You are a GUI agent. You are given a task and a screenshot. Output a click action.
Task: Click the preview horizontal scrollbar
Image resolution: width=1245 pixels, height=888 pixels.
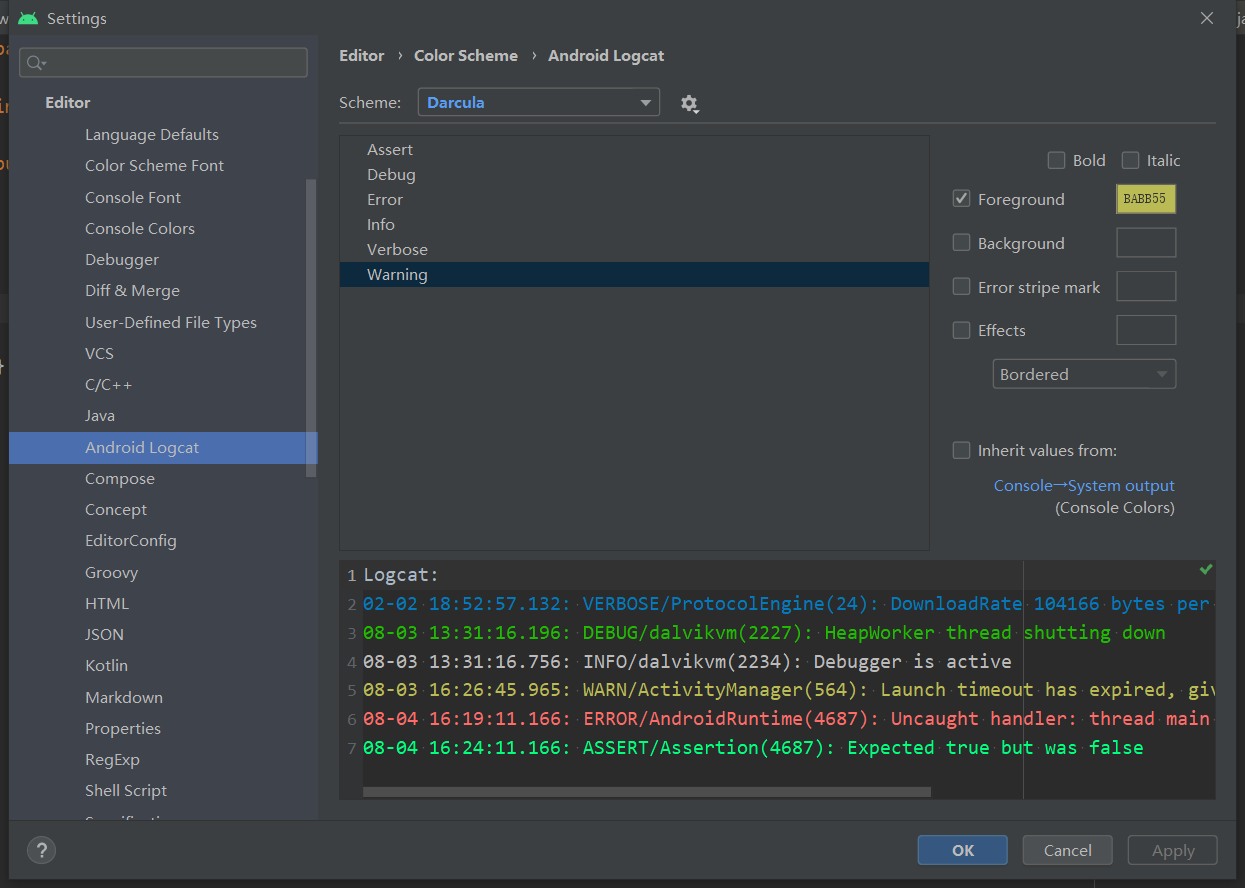(x=647, y=792)
